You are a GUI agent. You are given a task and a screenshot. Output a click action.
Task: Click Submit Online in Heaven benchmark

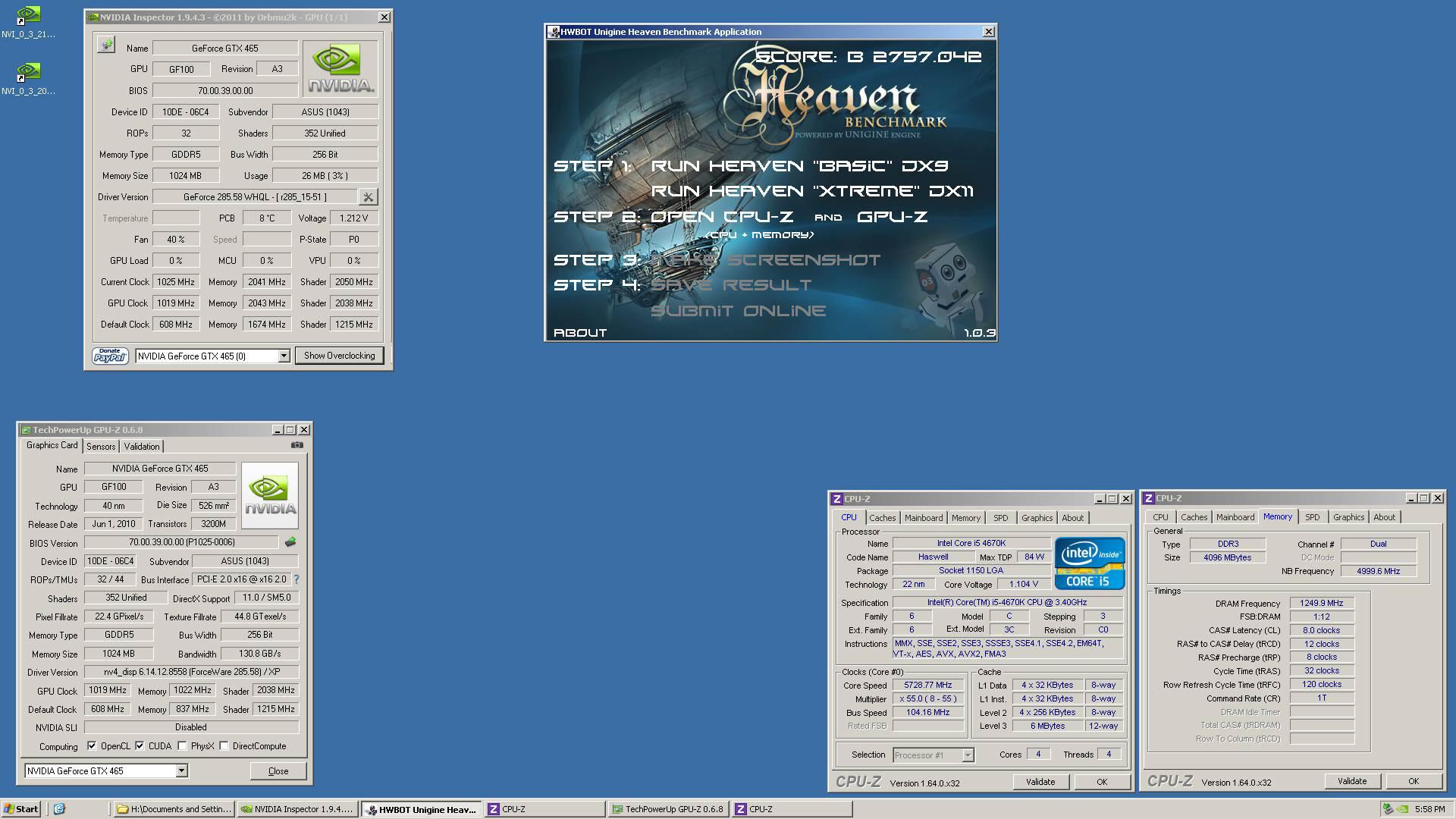coord(738,311)
